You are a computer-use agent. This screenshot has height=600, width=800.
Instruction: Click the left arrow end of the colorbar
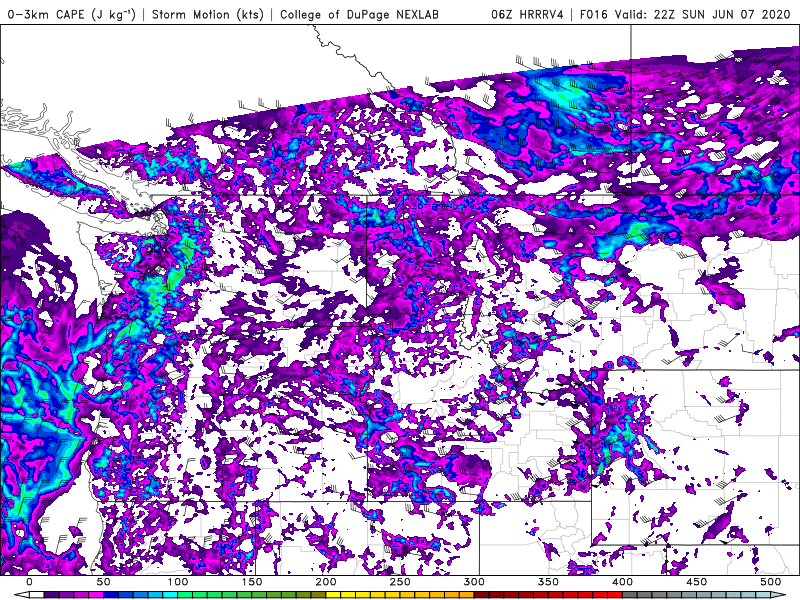click(x=22, y=594)
